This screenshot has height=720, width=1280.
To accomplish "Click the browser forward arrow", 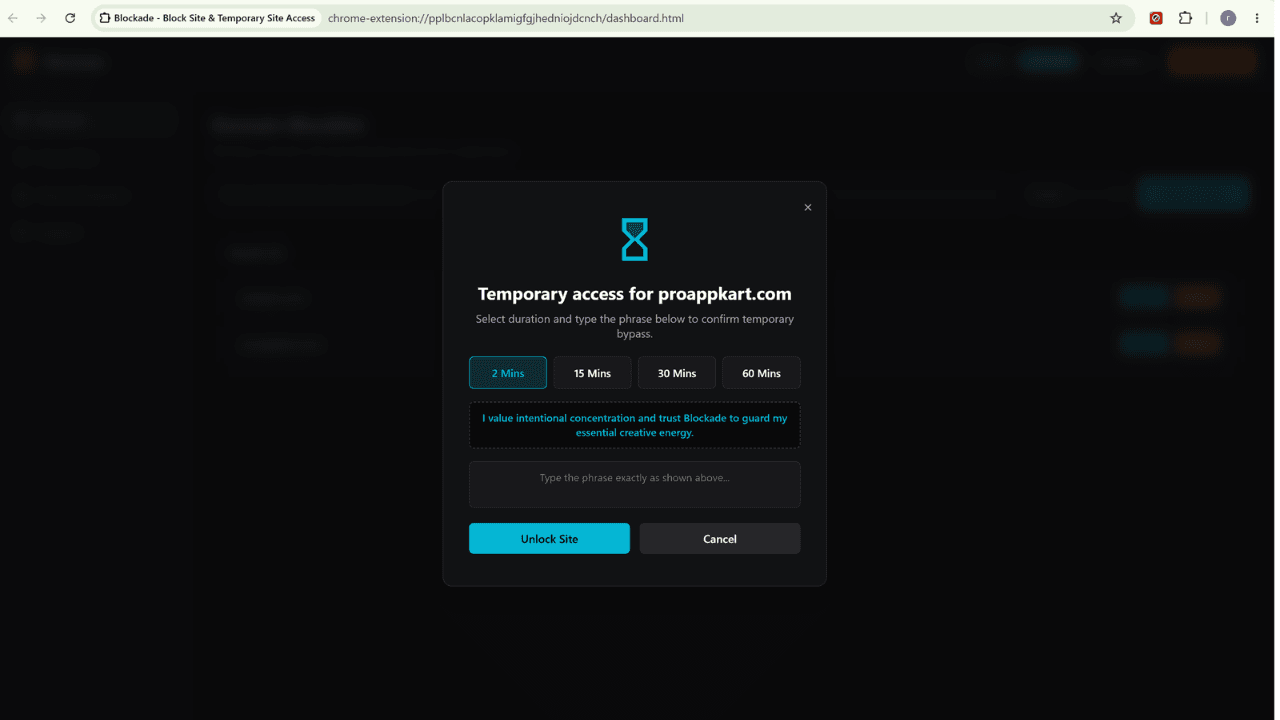I will pyautogui.click(x=42, y=18).
